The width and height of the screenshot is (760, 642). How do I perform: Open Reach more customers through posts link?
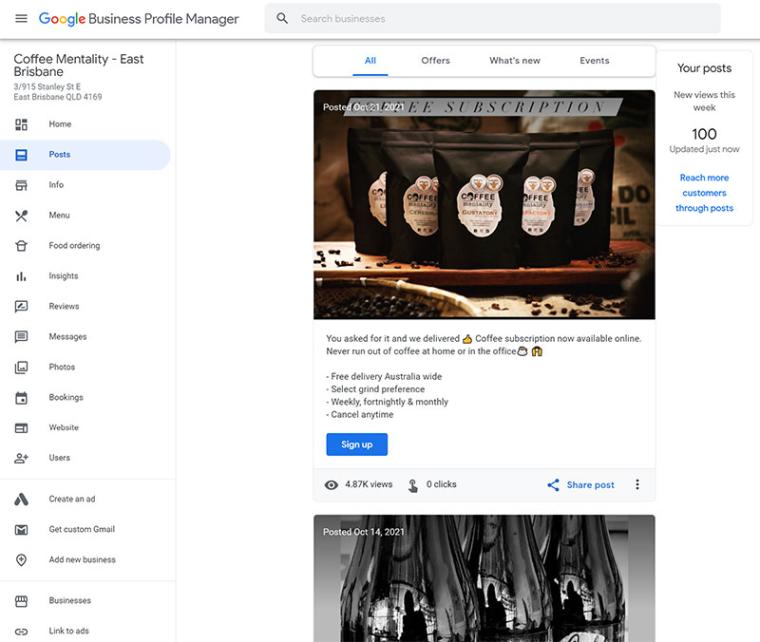(704, 193)
